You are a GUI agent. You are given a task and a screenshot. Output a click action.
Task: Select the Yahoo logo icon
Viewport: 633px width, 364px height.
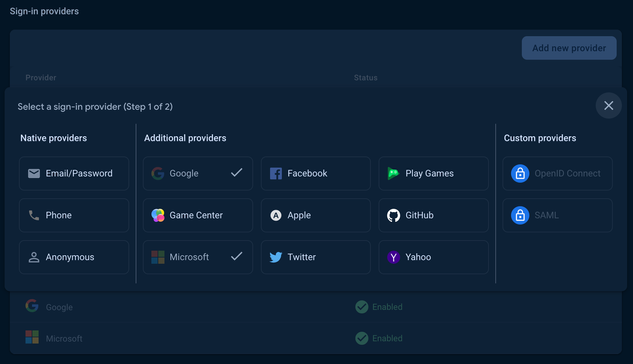(x=394, y=257)
